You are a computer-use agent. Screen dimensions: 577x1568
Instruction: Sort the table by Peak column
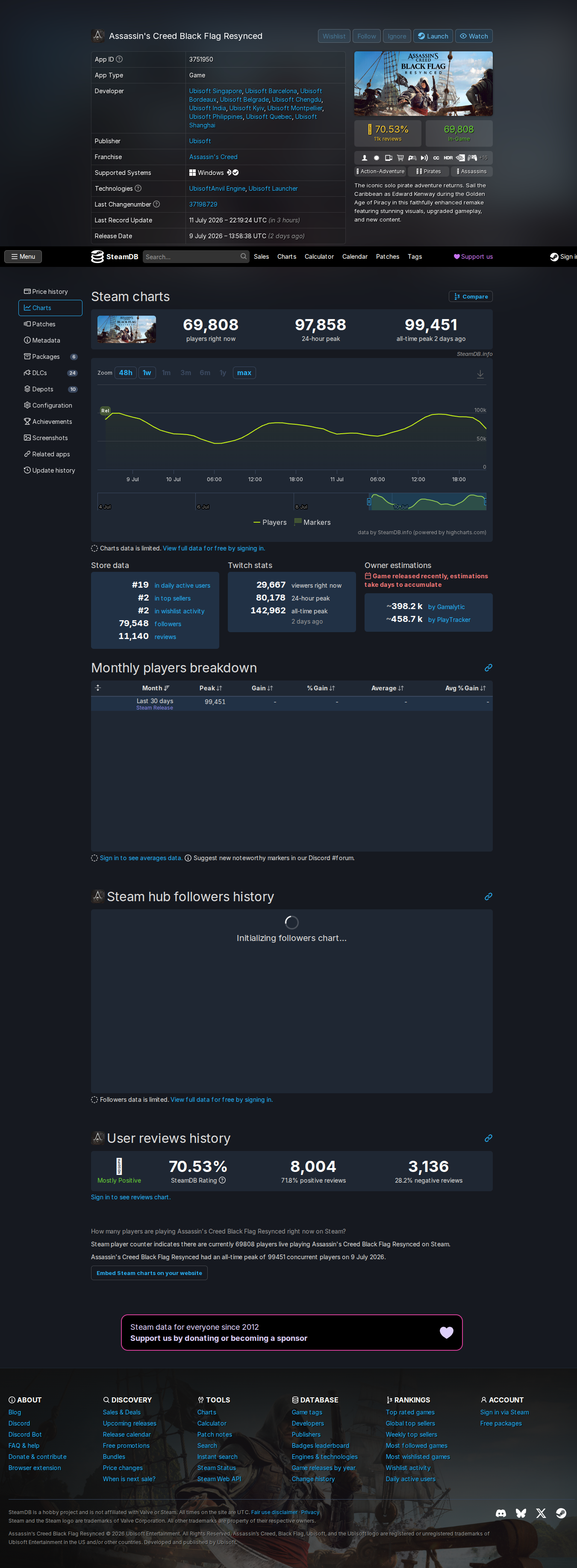pos(210,688)
